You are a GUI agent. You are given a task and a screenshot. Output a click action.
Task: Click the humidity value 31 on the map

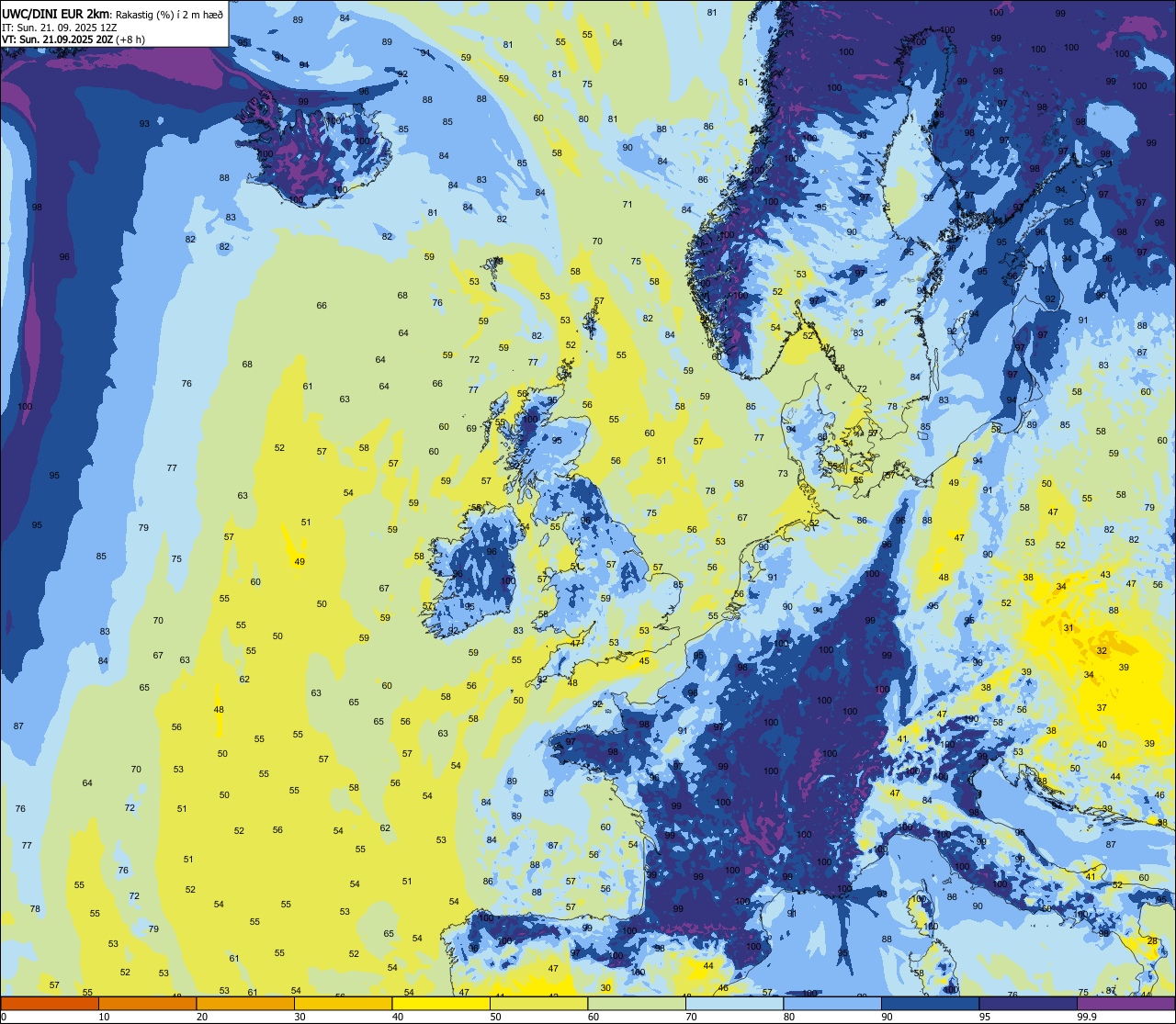click(x=1069, y=628)
